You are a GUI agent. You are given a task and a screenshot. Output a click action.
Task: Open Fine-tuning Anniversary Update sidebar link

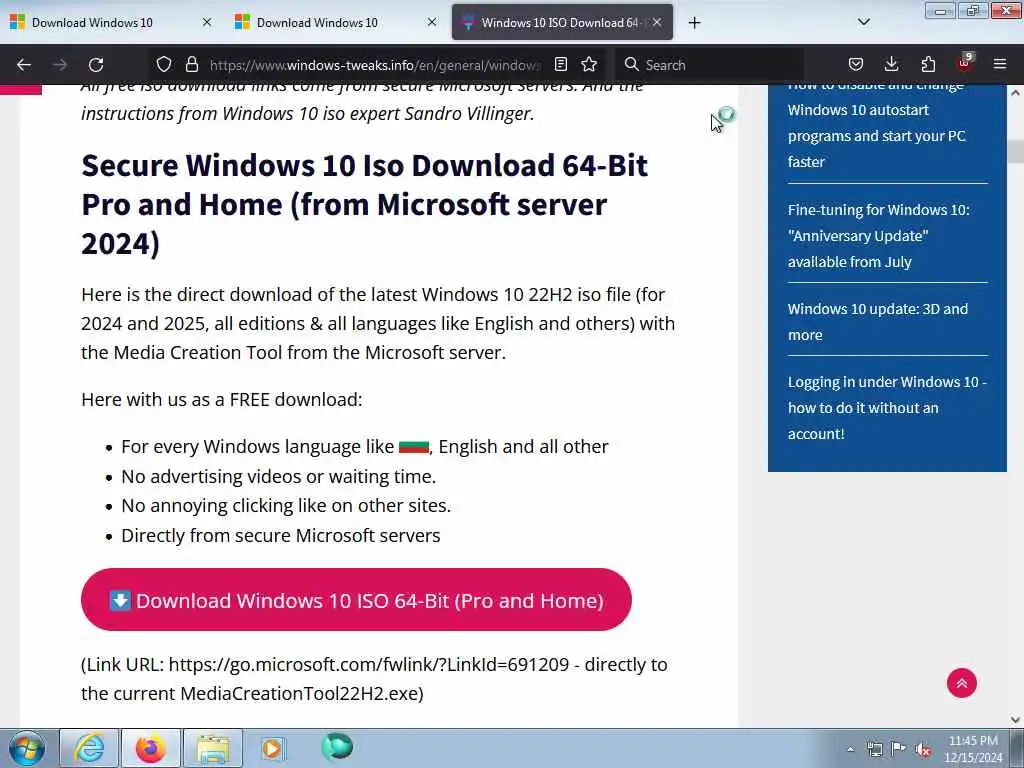pyautogui.click(x=878, y=236)
